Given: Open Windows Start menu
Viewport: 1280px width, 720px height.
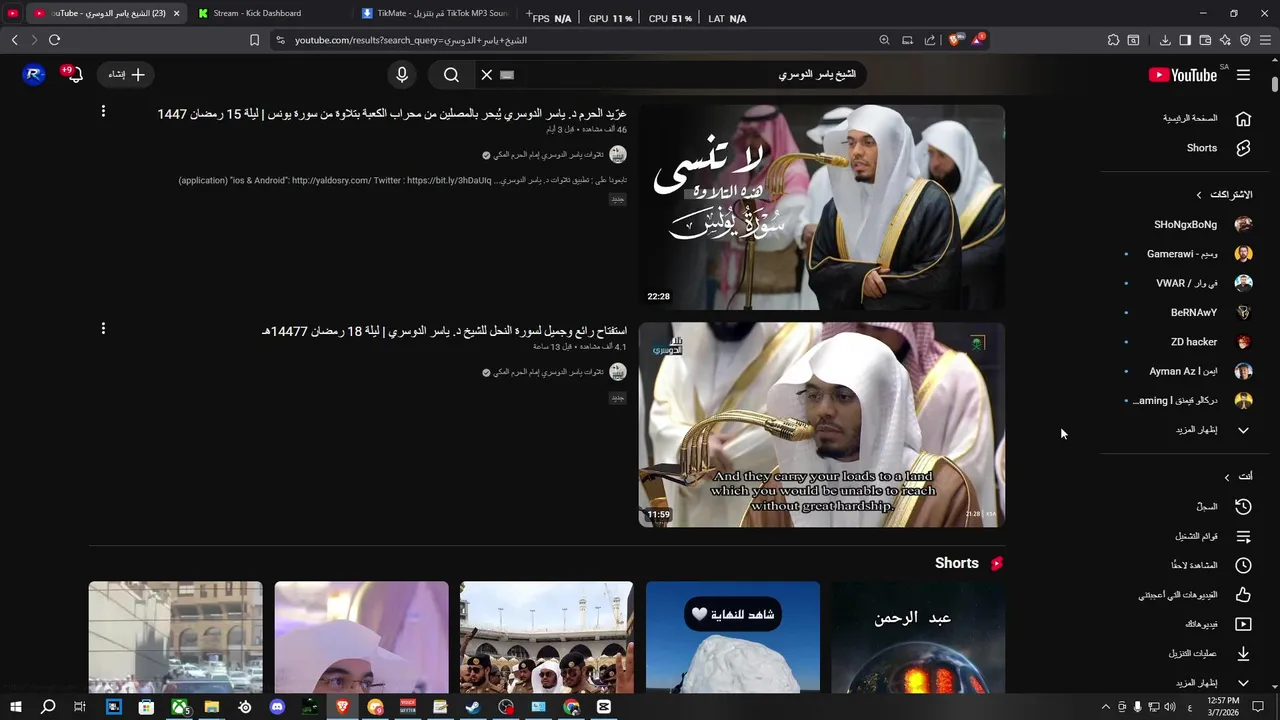Looking at the screenshot, I should (x=15, y=707).
